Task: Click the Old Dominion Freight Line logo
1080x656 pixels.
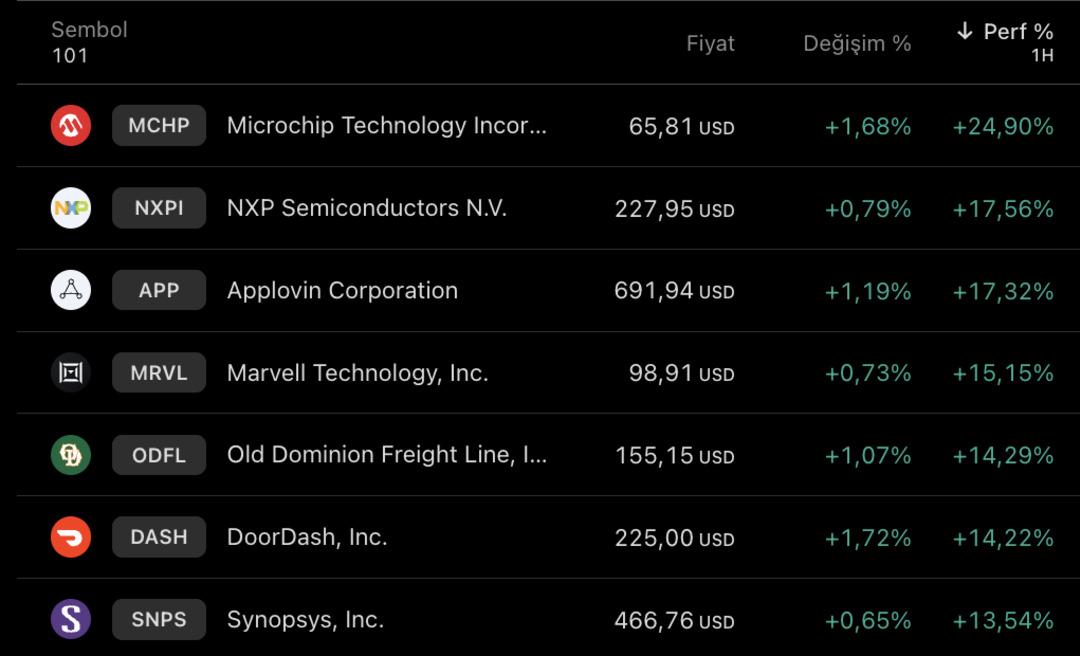Action: point(71,455)
